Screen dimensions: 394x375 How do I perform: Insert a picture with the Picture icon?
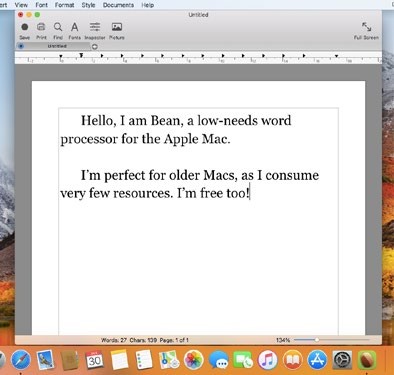[x=117, y=27]
